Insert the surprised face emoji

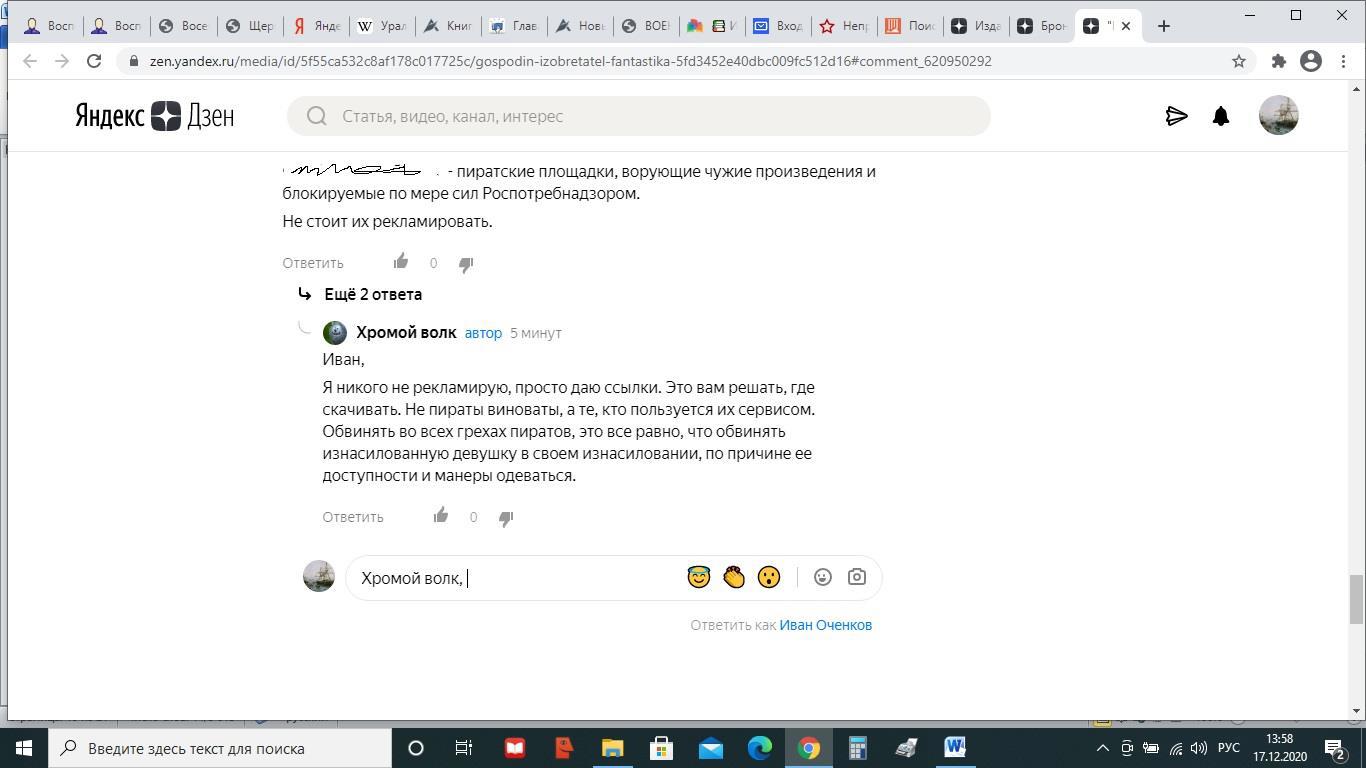point(769,577)
